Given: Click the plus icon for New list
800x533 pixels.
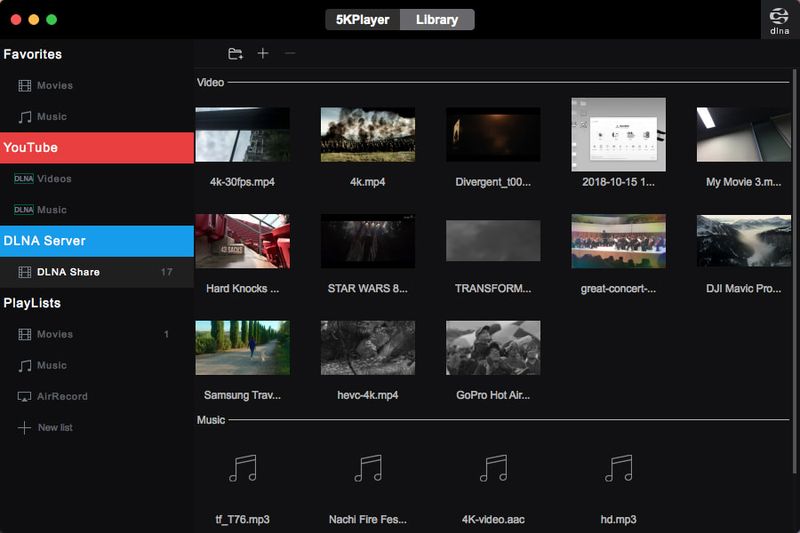Looking at the screenshot, I should [24, 427].
